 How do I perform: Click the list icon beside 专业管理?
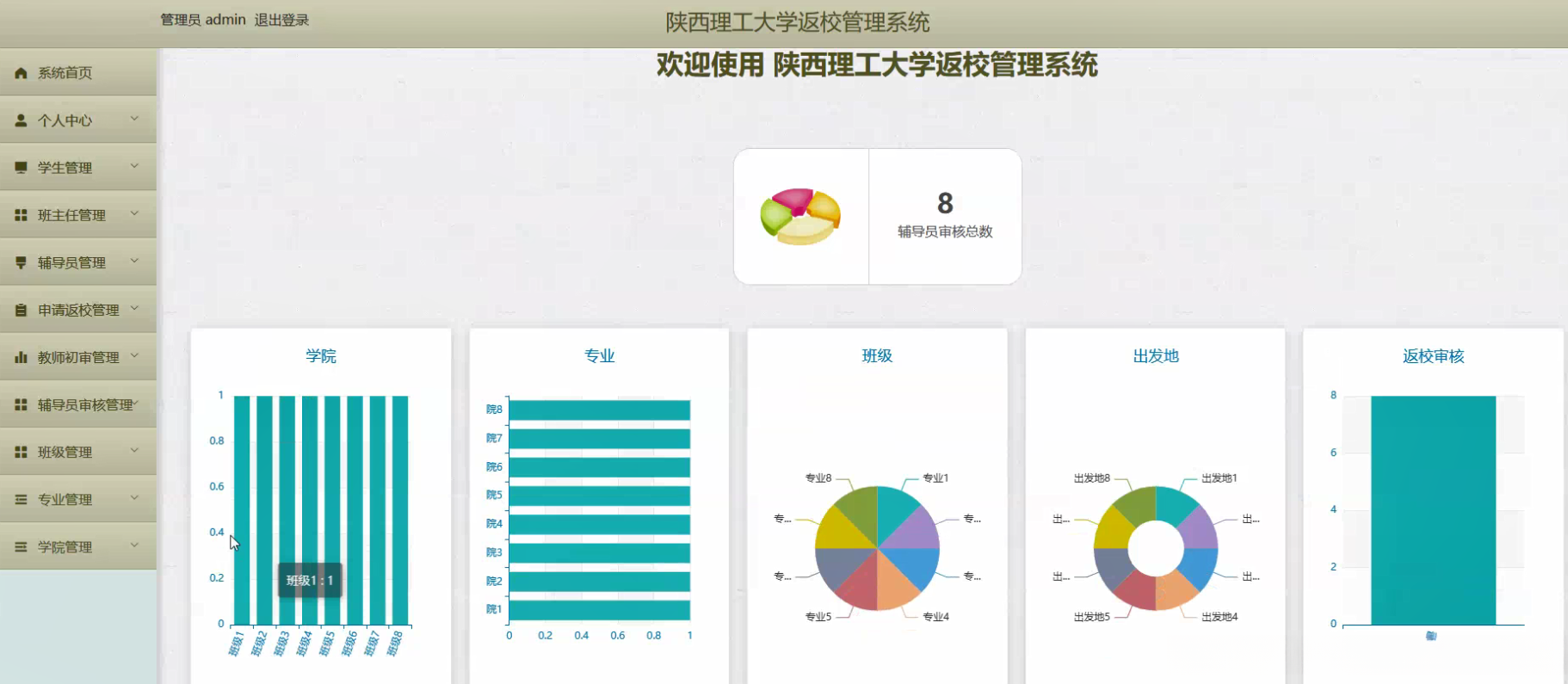pyautogui.click(x=21, y=499)
